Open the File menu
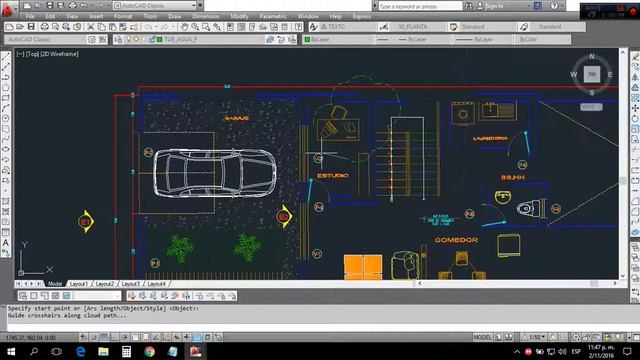The width and height of the screenshot is (640, 360). (30, 16)
